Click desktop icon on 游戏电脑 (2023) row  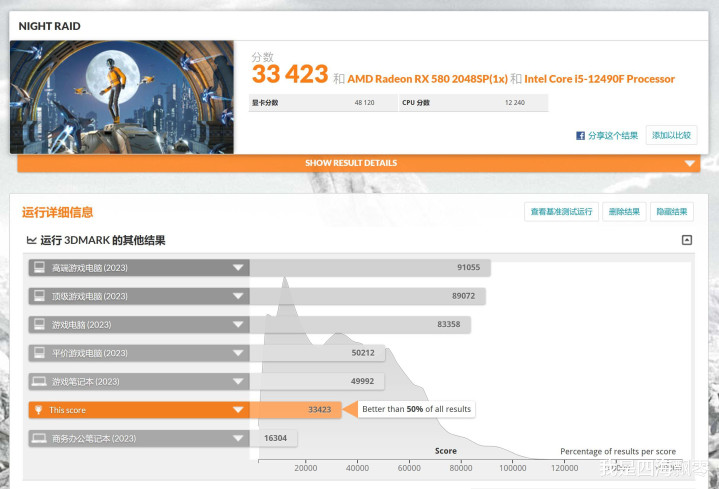click(x=39, y=324)
